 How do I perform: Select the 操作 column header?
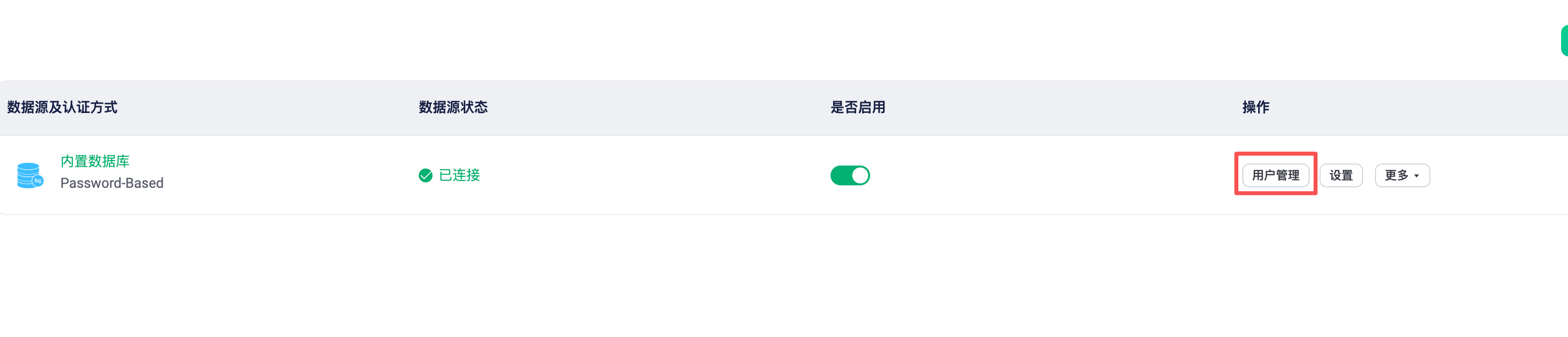coord(1255,108)
